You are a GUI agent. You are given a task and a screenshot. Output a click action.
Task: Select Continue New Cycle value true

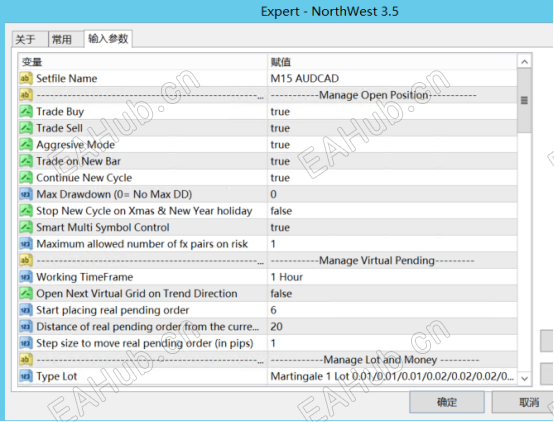(x=392, y=177)
